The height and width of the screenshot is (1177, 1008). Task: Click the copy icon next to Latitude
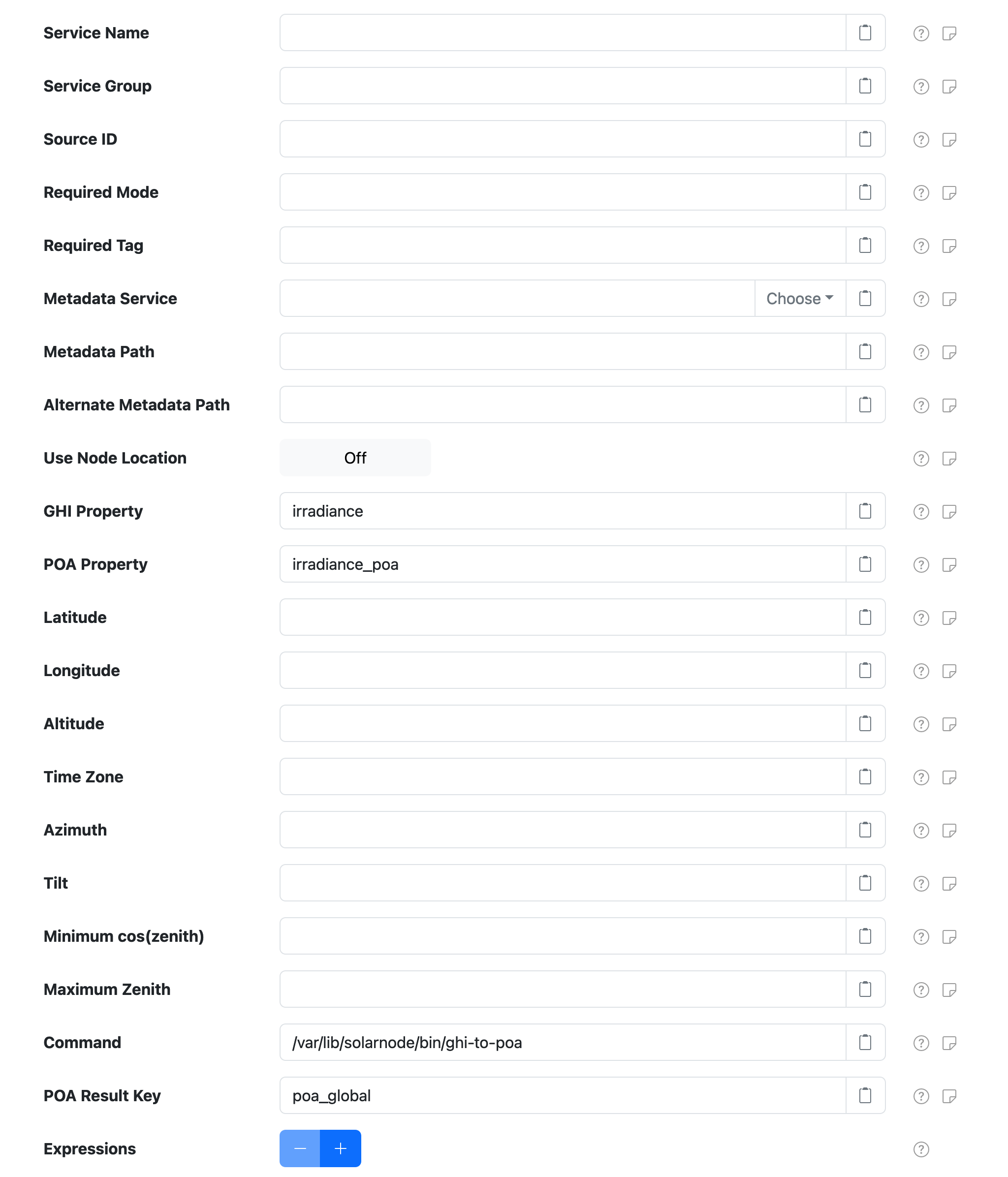[x=866, y=617]
